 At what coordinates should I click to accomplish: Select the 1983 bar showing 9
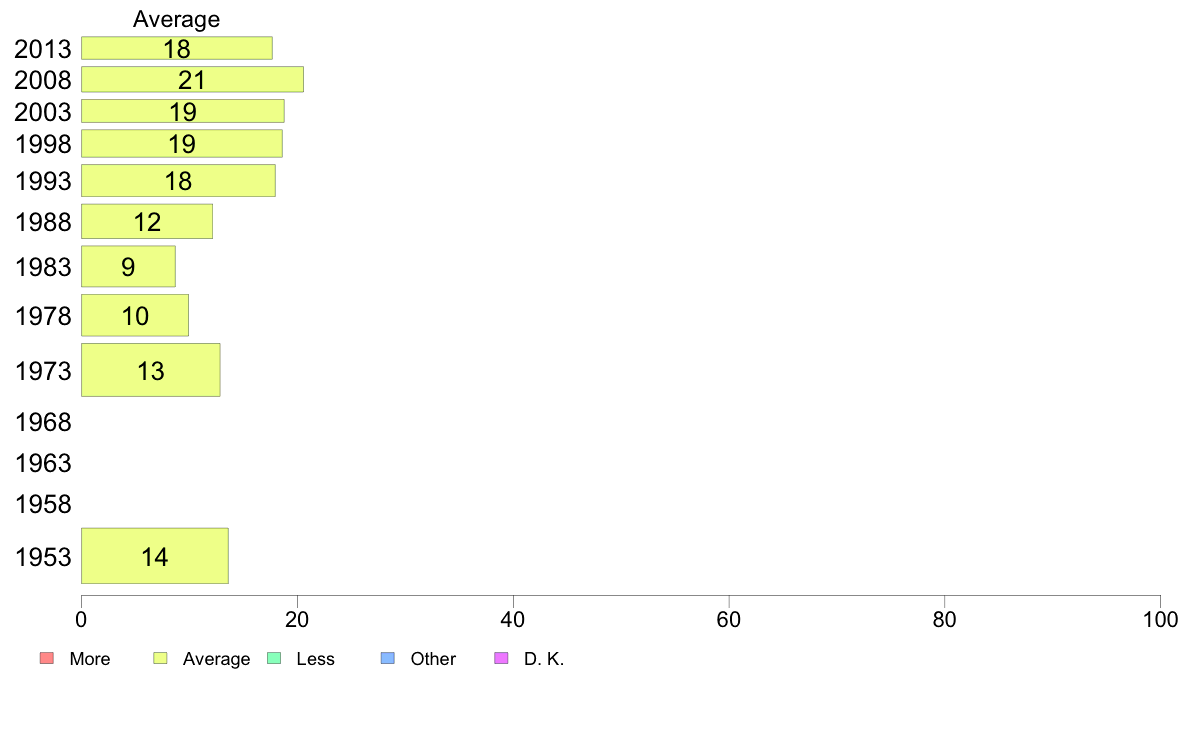(128, 266)
